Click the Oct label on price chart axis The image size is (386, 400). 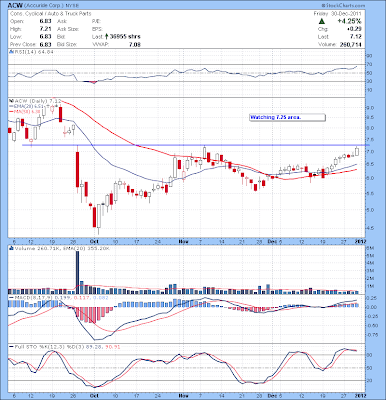click(94, 241)
